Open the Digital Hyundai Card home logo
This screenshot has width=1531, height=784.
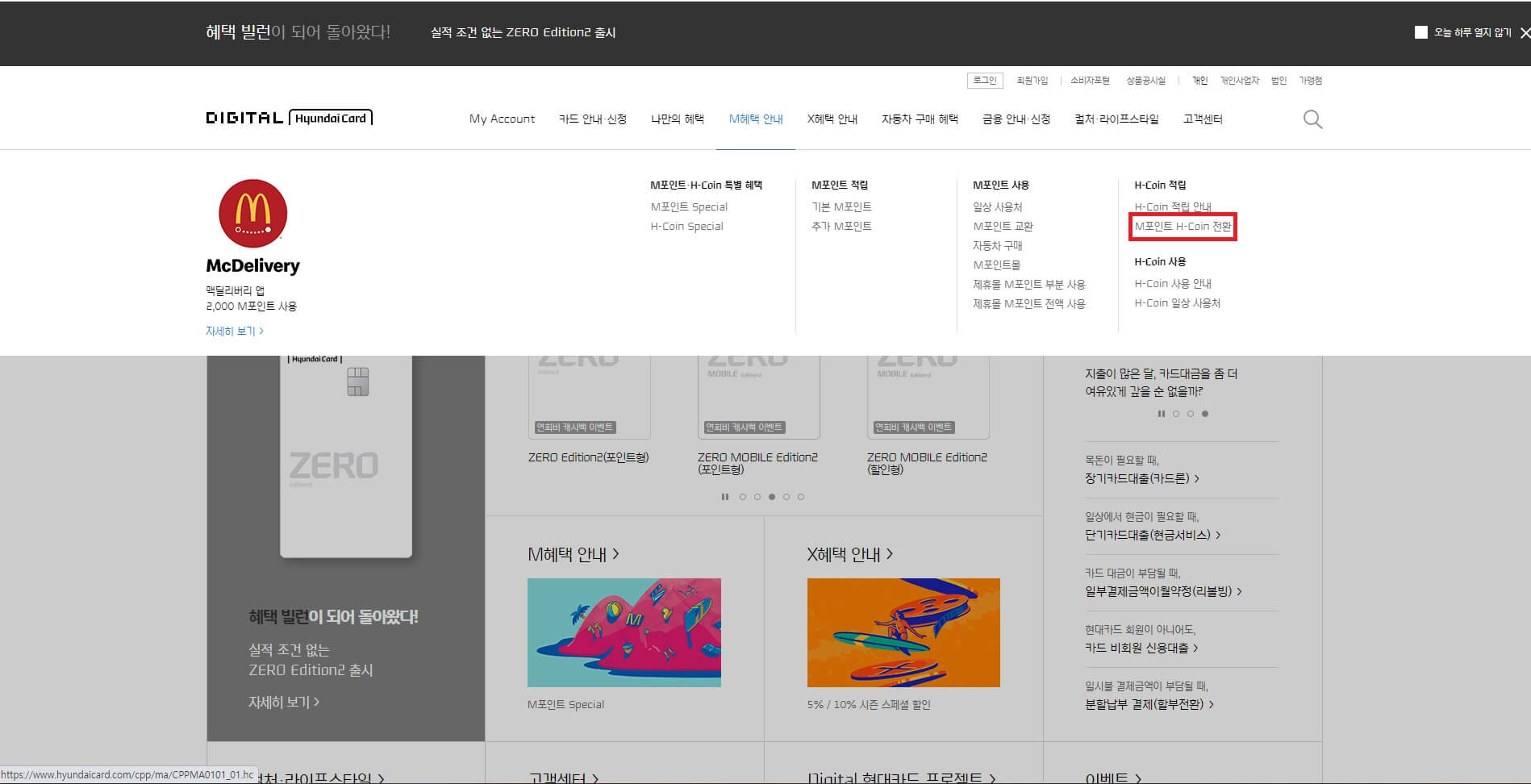(x=289, y=118)
